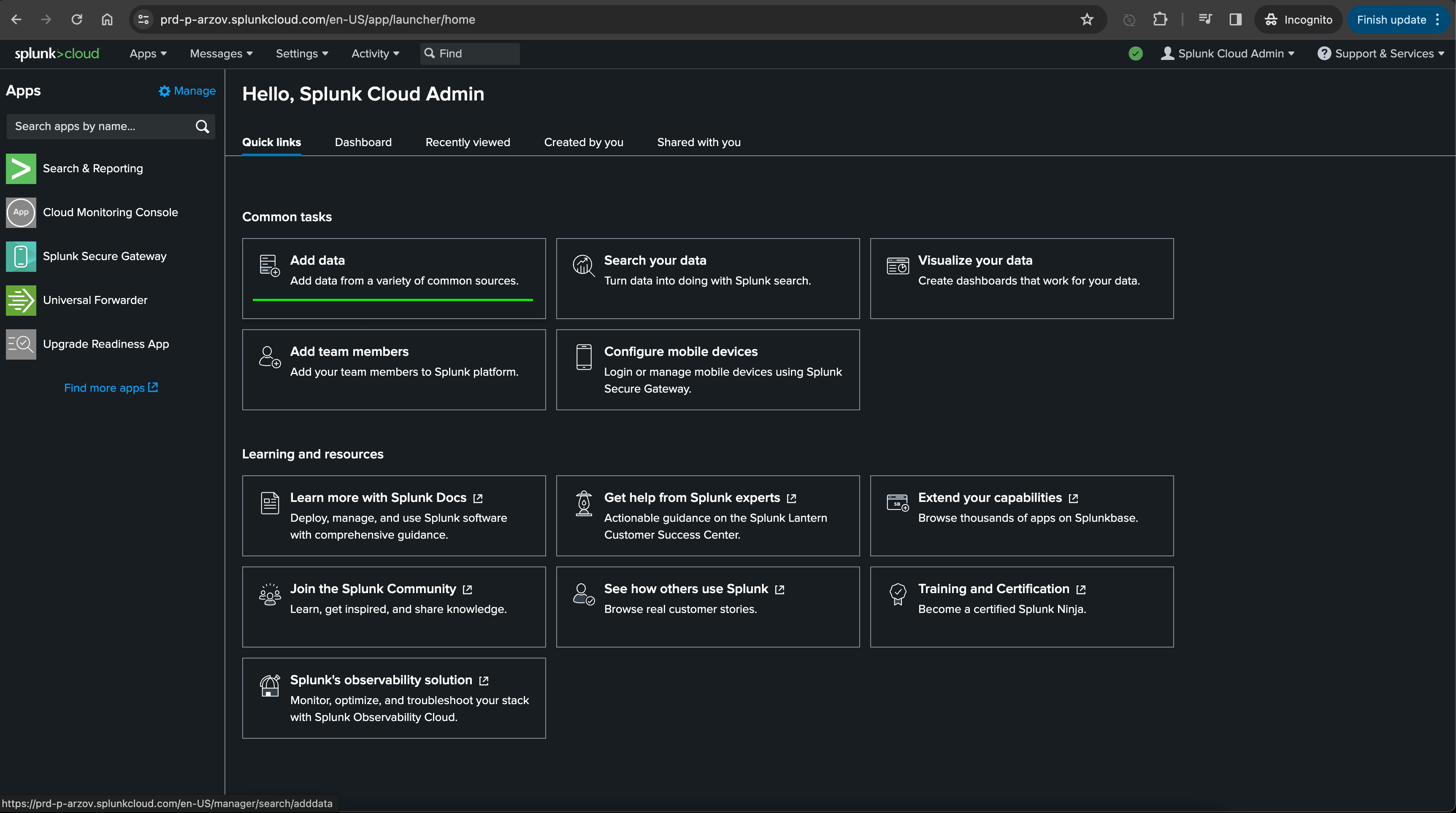The height and width of the screenshot is (813, 1456).
Task: Click the Find search box in navbar
Action: (470, 54)
